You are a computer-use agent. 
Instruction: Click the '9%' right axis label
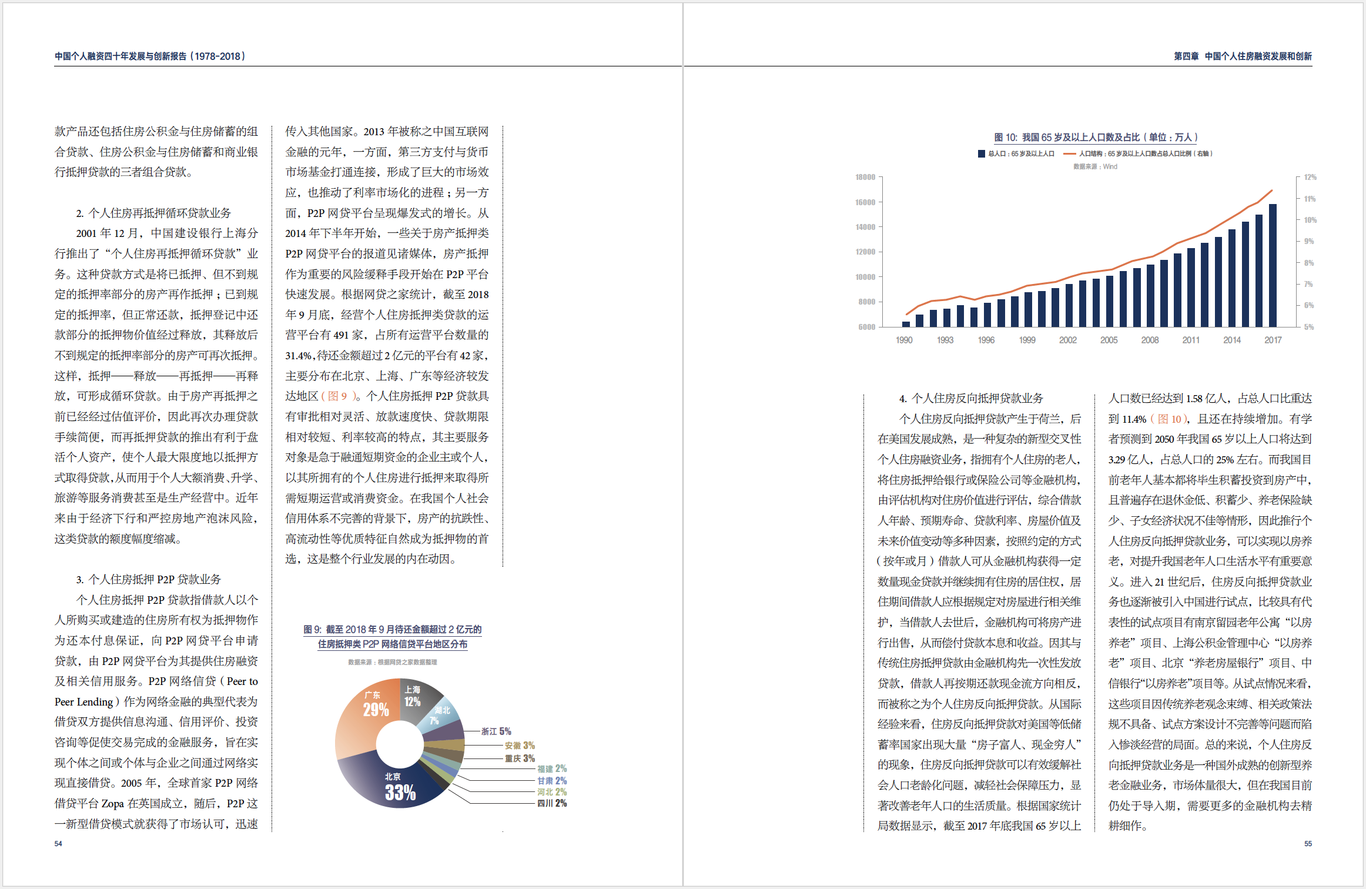point(1309,241)
